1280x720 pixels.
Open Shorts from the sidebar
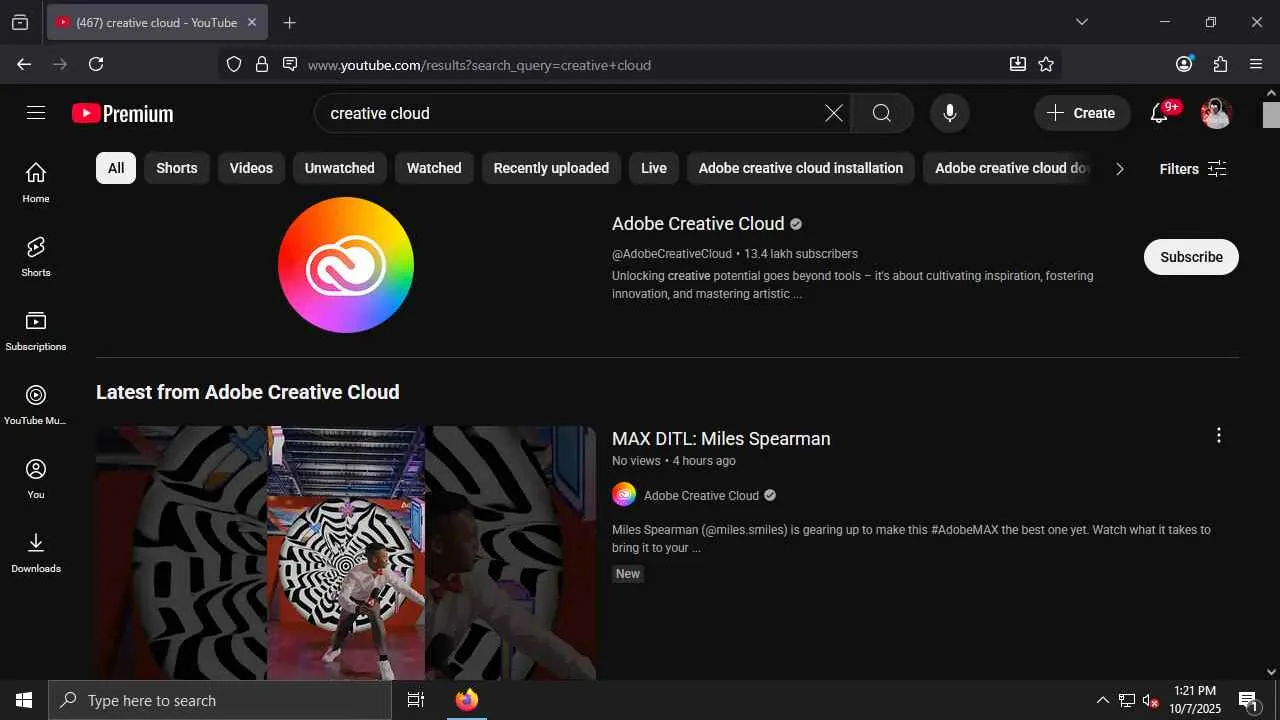coord(36,256)
